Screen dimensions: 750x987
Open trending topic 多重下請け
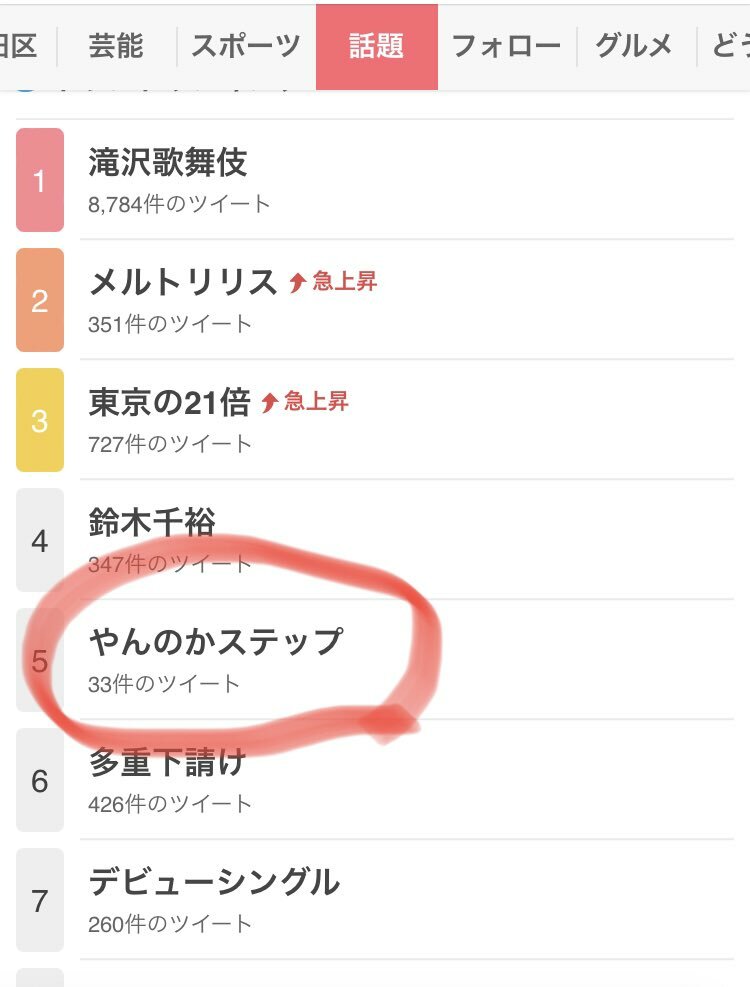pos(167,762)
